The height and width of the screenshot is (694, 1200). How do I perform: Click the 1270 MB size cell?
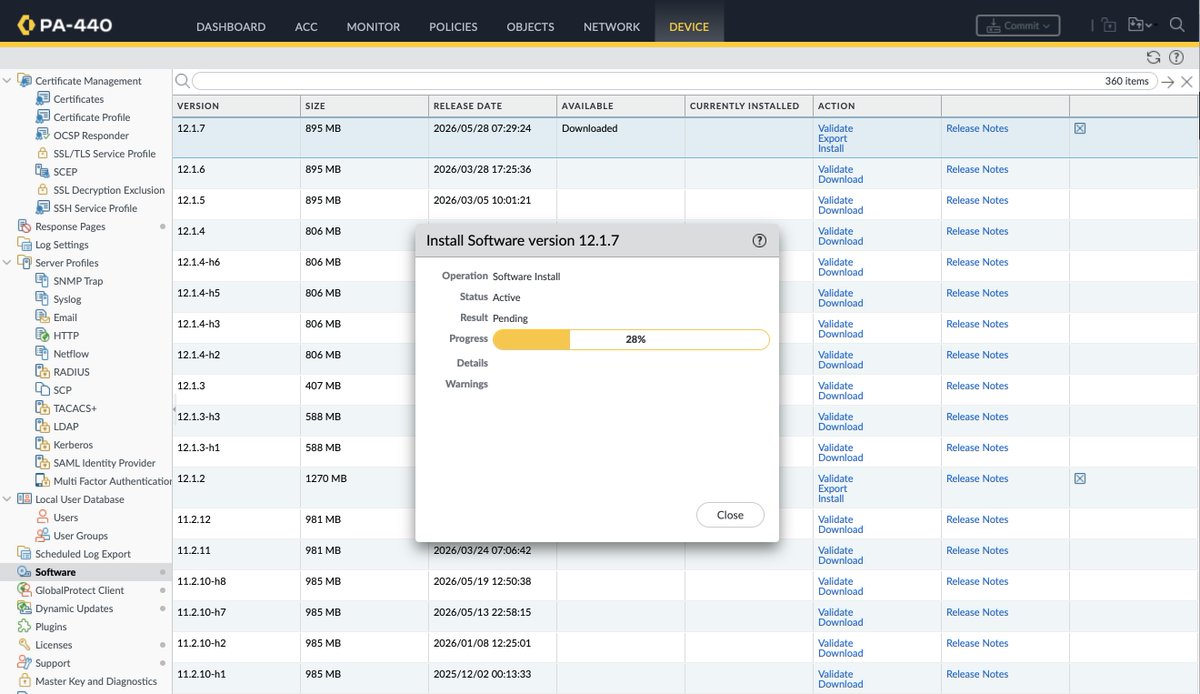tap(364, 488)
